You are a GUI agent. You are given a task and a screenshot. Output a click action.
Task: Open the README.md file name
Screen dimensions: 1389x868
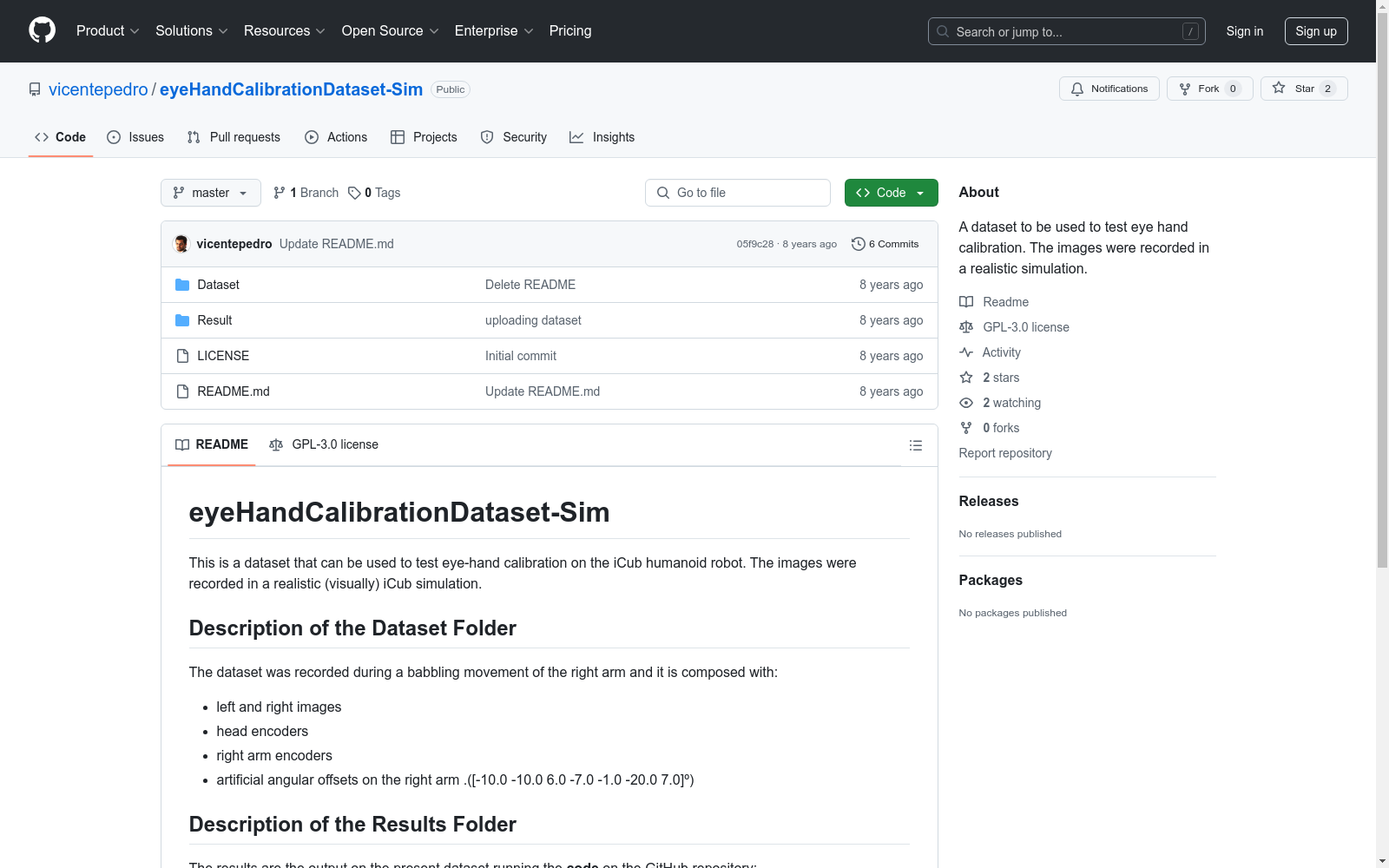tap(234, 391)
